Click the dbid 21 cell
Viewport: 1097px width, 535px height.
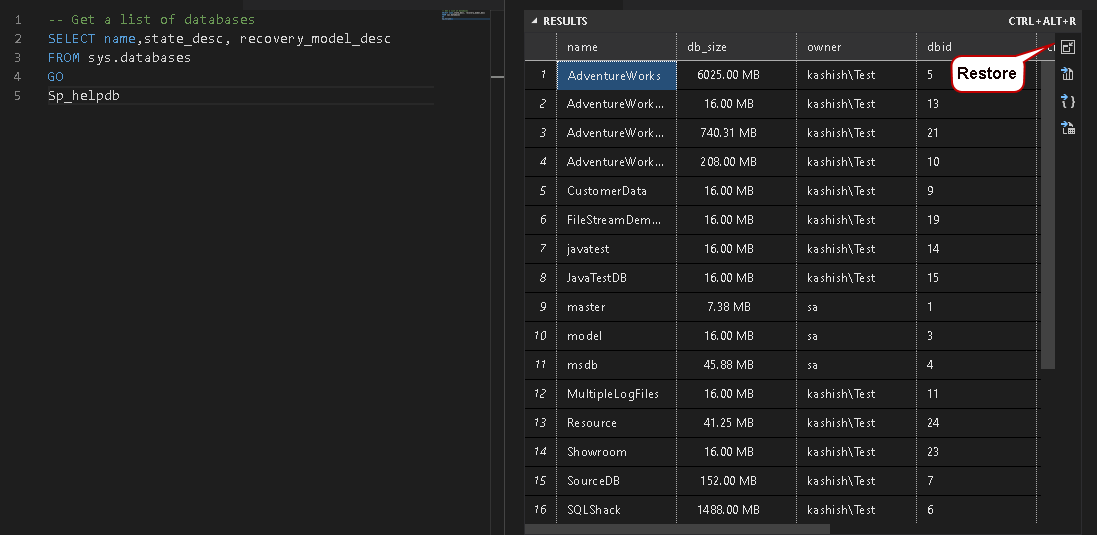click(x=976, y=133)
